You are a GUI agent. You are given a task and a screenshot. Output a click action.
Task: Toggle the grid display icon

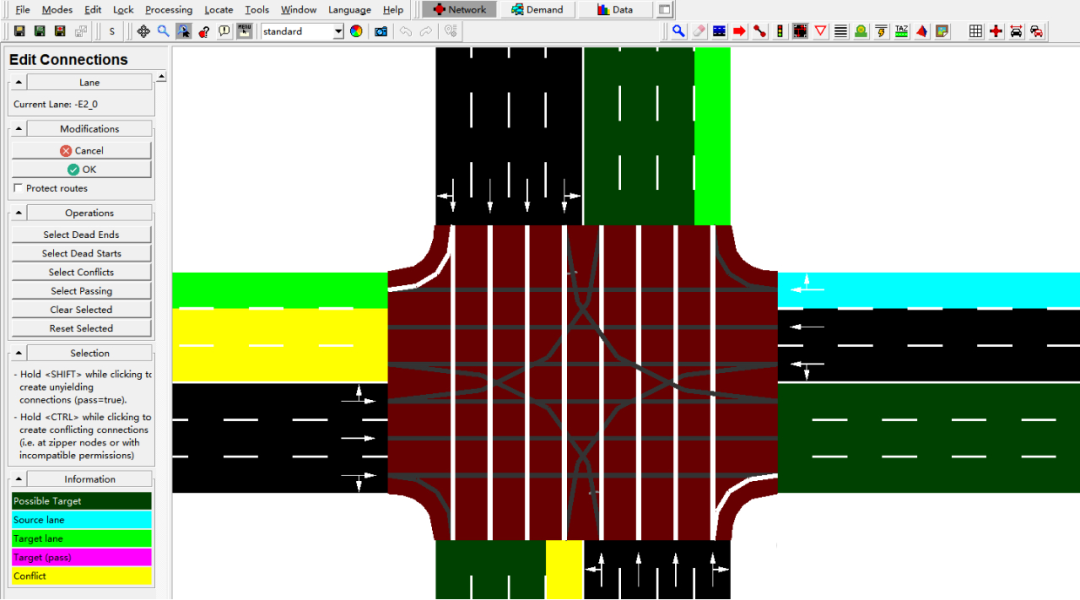tap(975, 31)
